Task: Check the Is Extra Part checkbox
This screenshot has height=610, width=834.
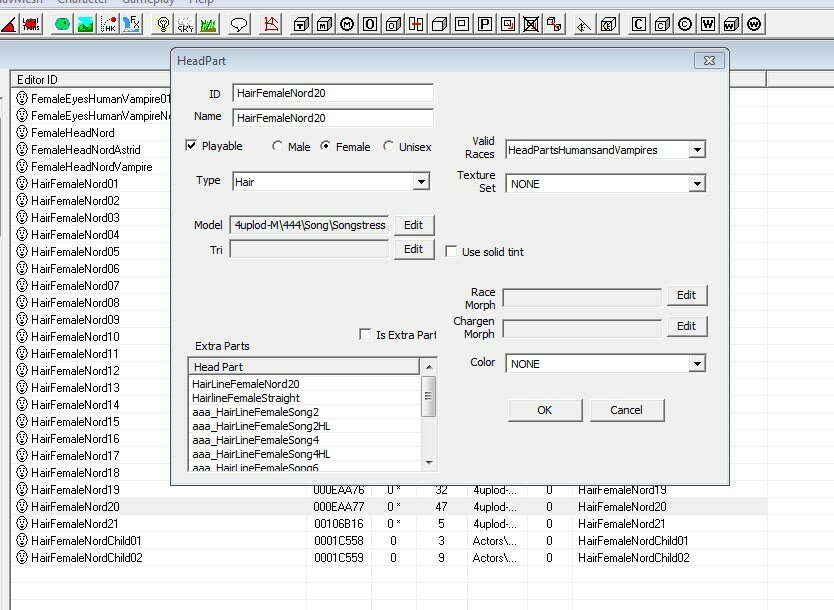Action: (x=365, y=335)
